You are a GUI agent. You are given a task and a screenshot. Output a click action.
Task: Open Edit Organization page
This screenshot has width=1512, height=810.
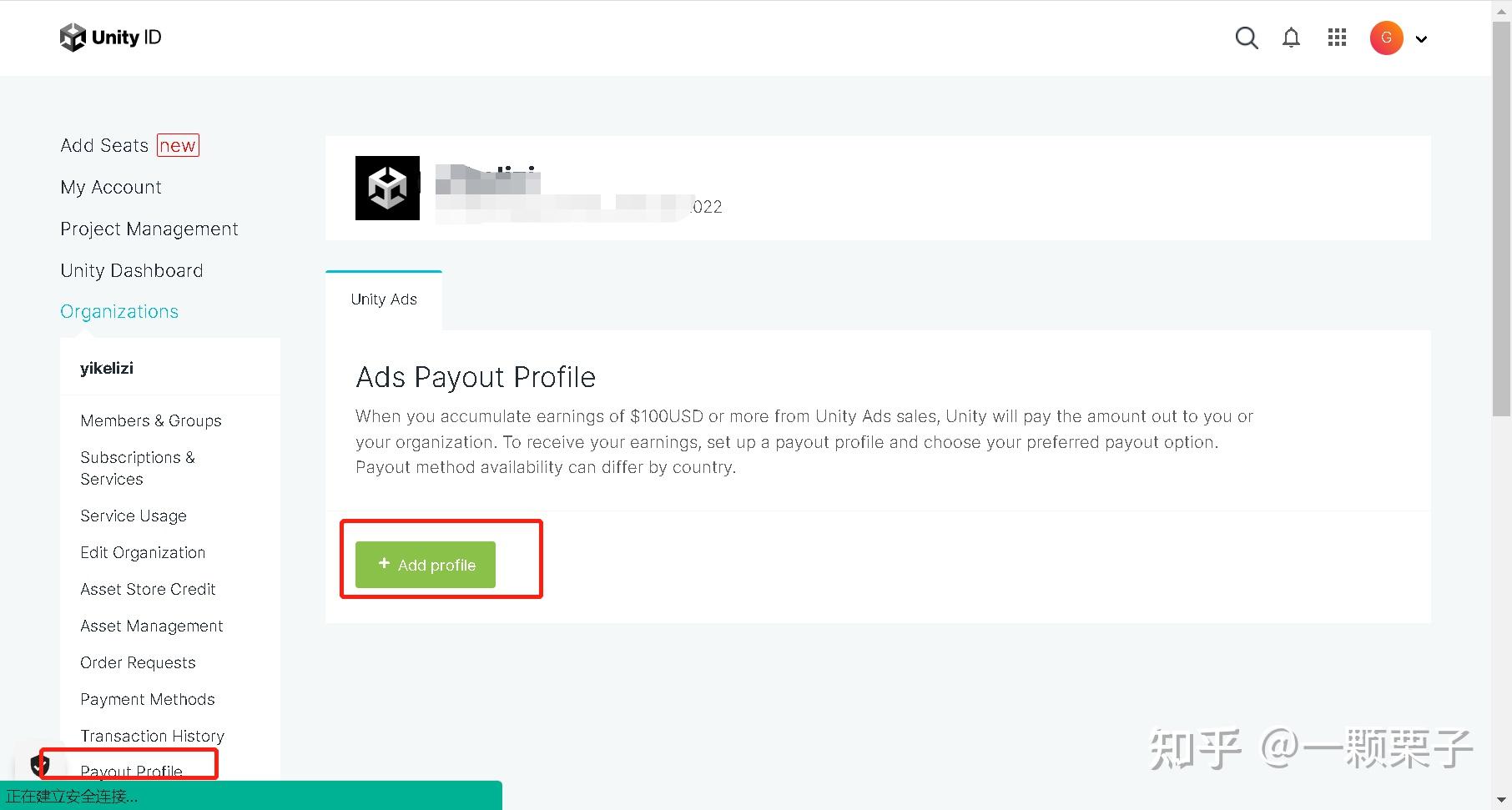(143, 552)
